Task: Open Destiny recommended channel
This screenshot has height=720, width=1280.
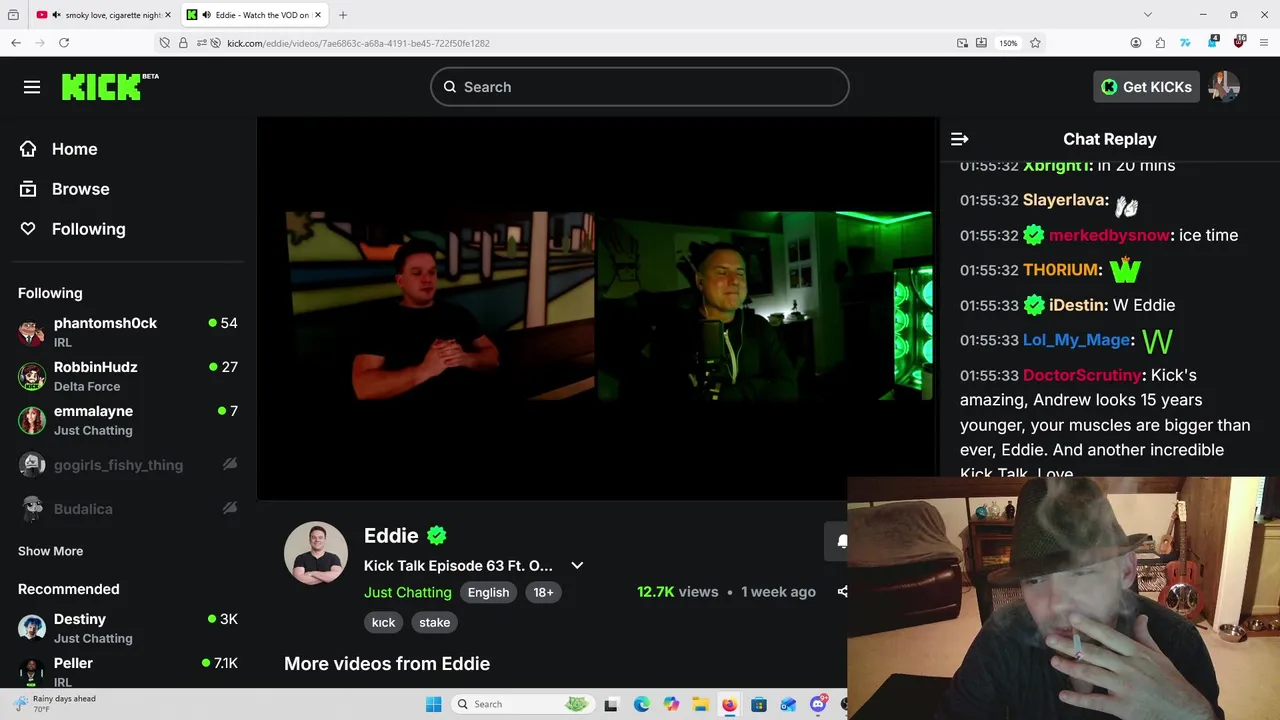Action: coord(128,628)
